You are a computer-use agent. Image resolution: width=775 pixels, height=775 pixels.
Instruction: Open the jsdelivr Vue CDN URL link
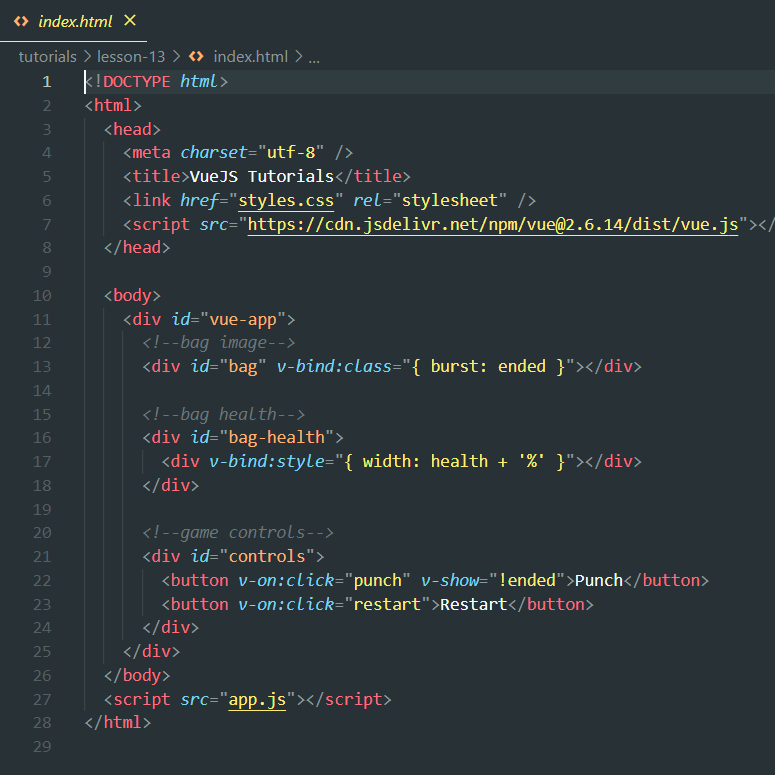492,224
